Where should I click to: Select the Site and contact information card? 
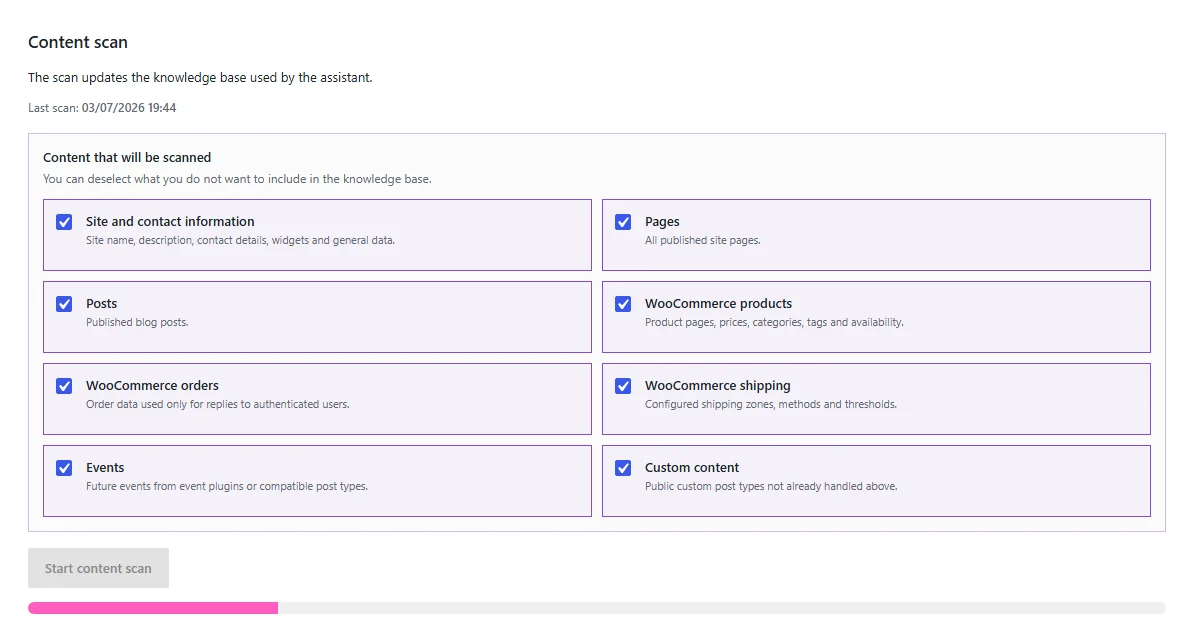click(x=317, y=235)
